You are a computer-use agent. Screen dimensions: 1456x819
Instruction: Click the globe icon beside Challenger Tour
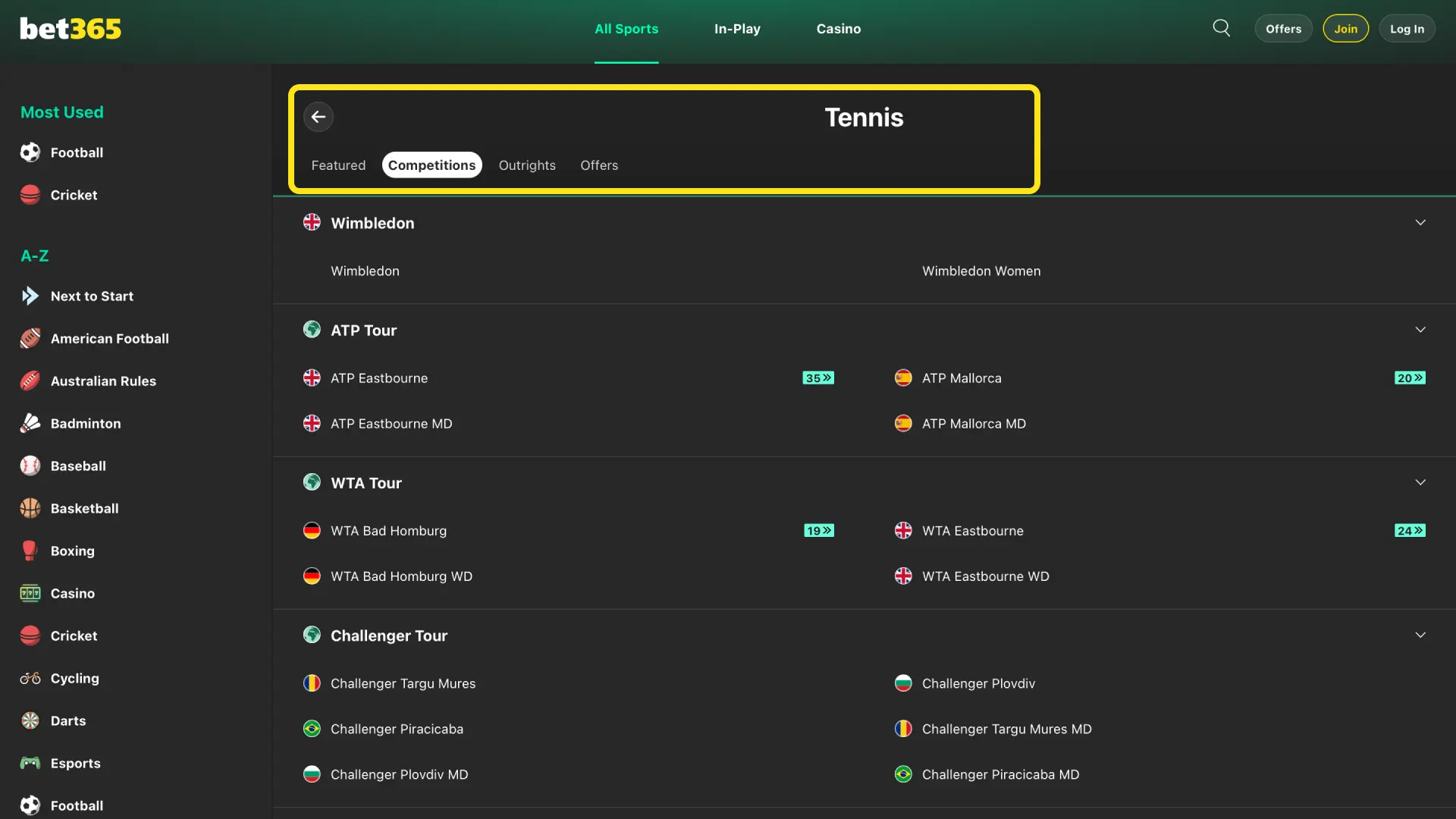click(x=312, y=635)
